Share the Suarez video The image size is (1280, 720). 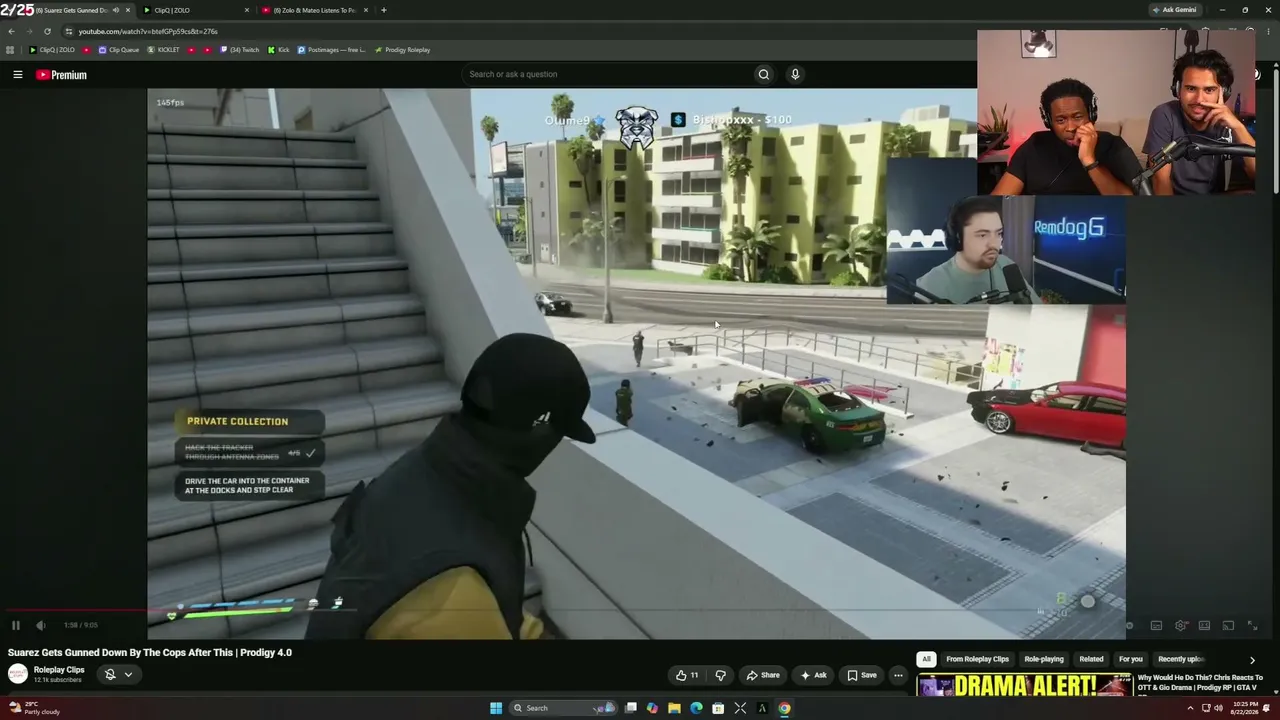763,675
